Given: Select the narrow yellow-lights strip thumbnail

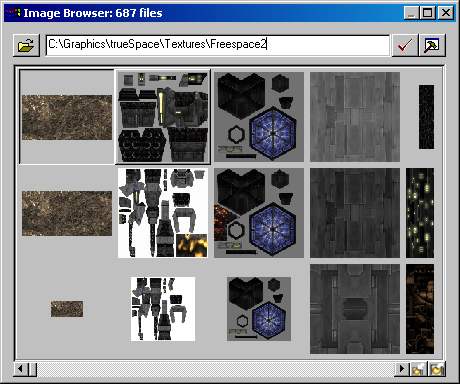Looking at the screenshot, I should coord(420,213).
